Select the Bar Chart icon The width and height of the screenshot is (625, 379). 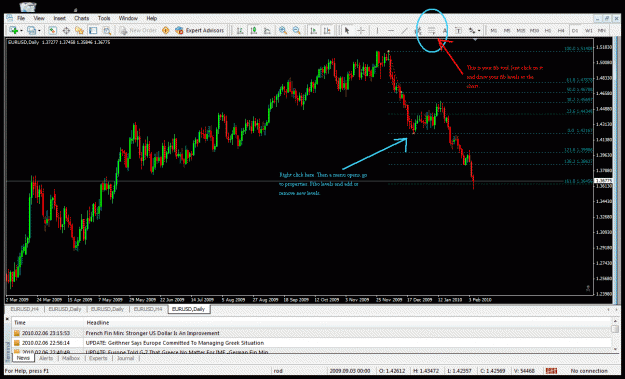pos(240,30)
